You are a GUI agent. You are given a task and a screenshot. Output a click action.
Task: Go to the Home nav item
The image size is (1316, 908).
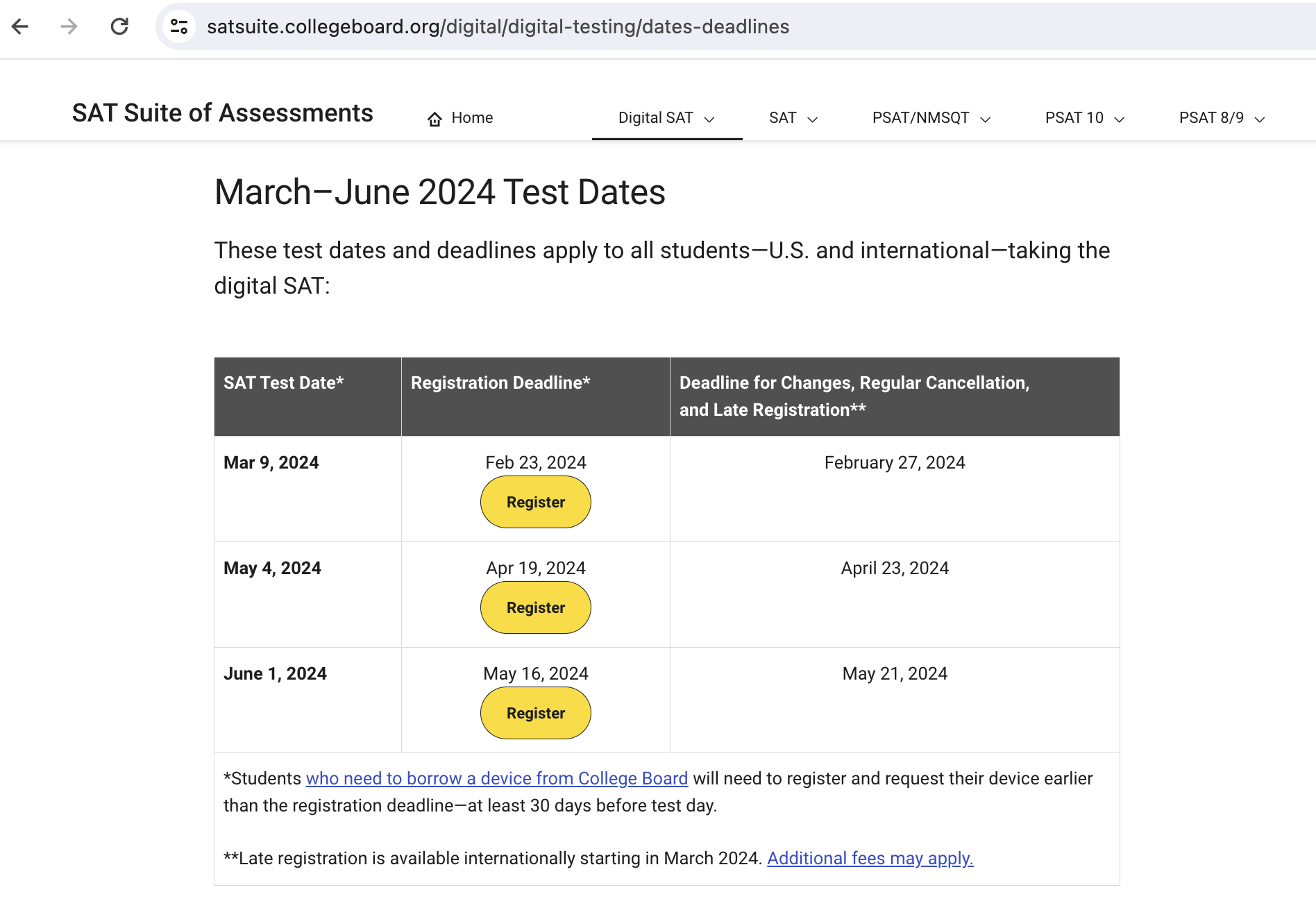(459, 118)
